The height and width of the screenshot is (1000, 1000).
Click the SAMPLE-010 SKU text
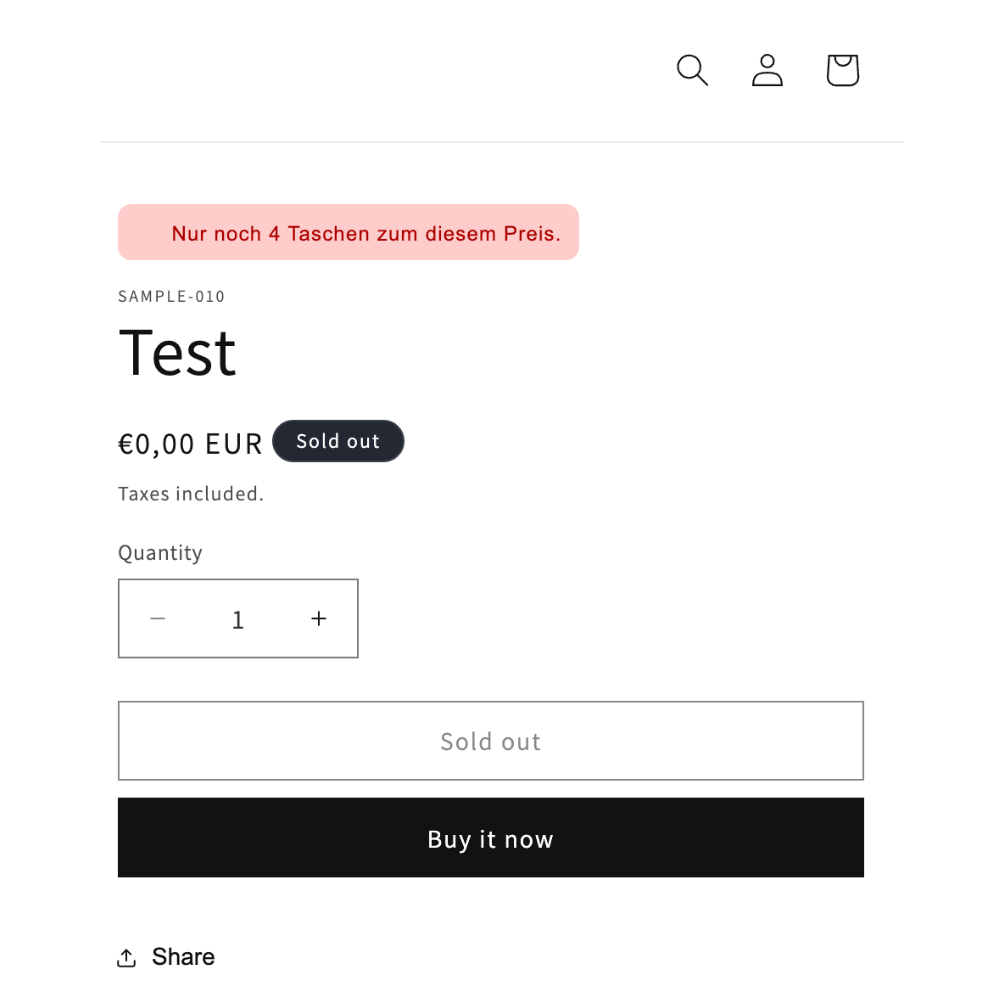click(172, 297)
